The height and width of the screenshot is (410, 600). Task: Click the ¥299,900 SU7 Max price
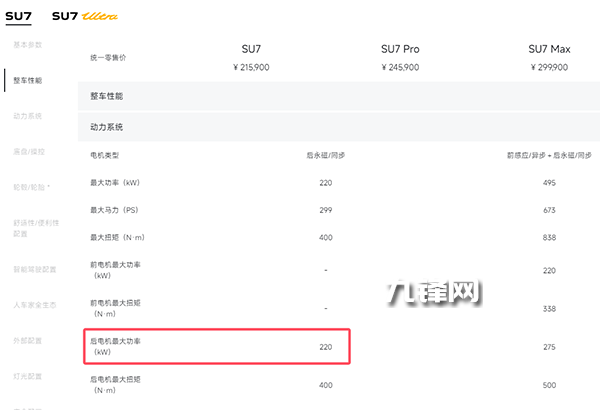coord(549,67)
